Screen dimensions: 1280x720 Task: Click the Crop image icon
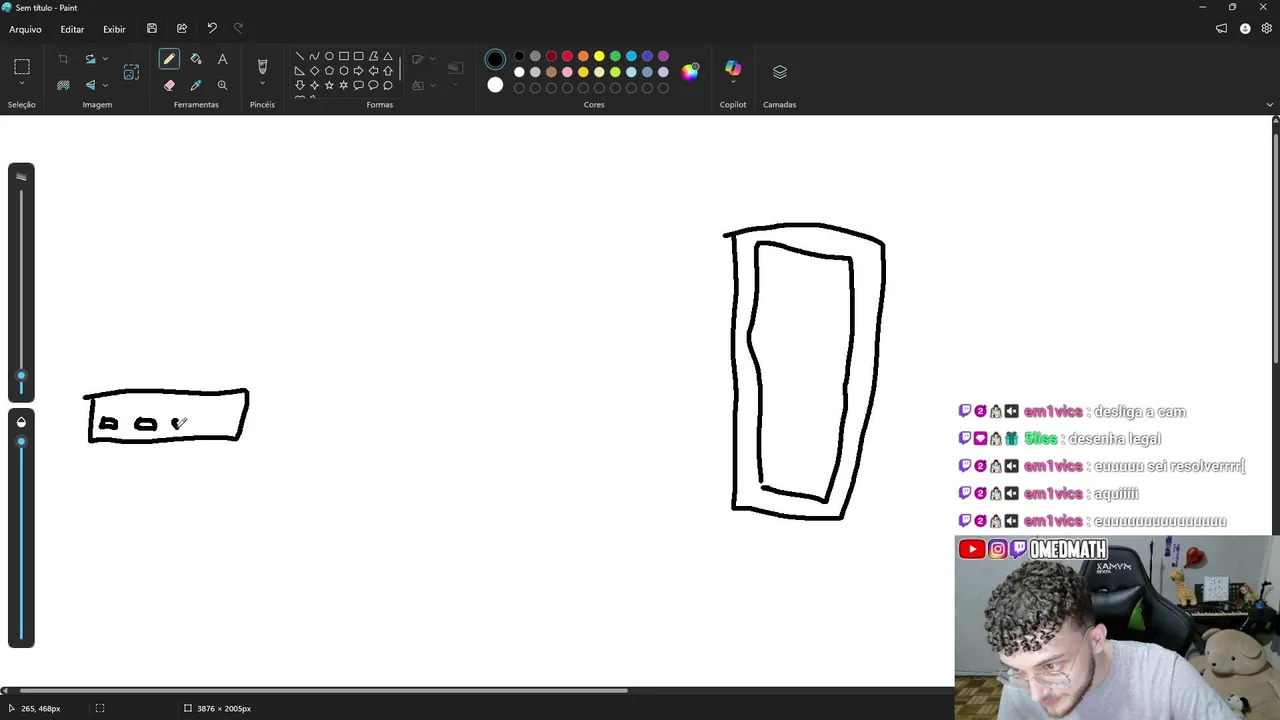pyautogui.click(x=63, y=60)
